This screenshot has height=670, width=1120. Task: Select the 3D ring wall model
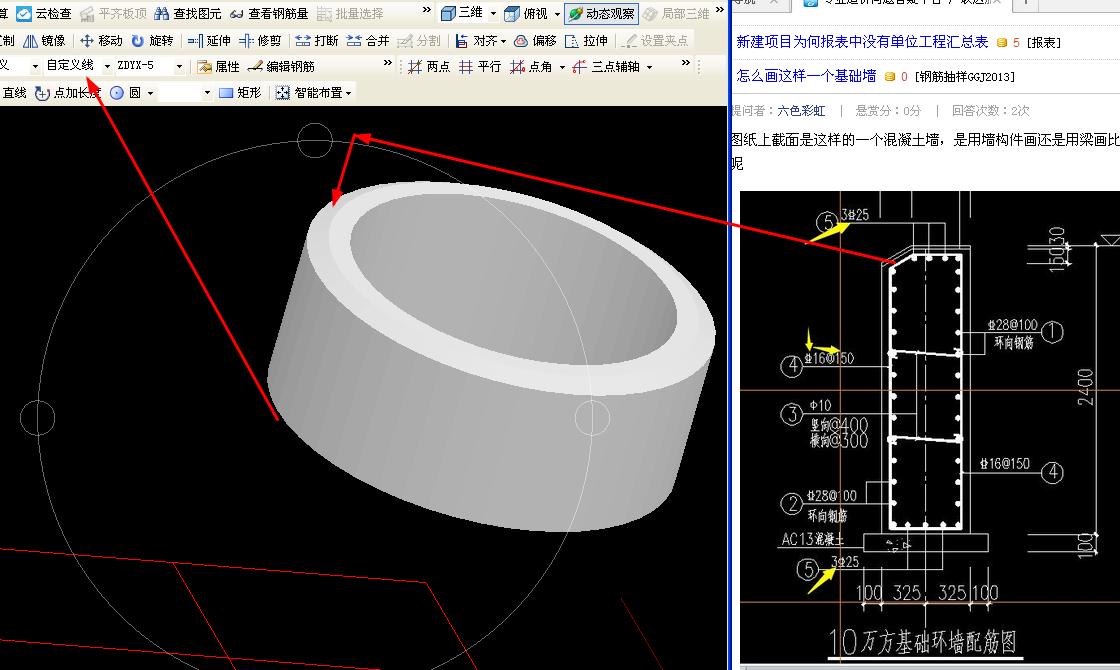491,356
